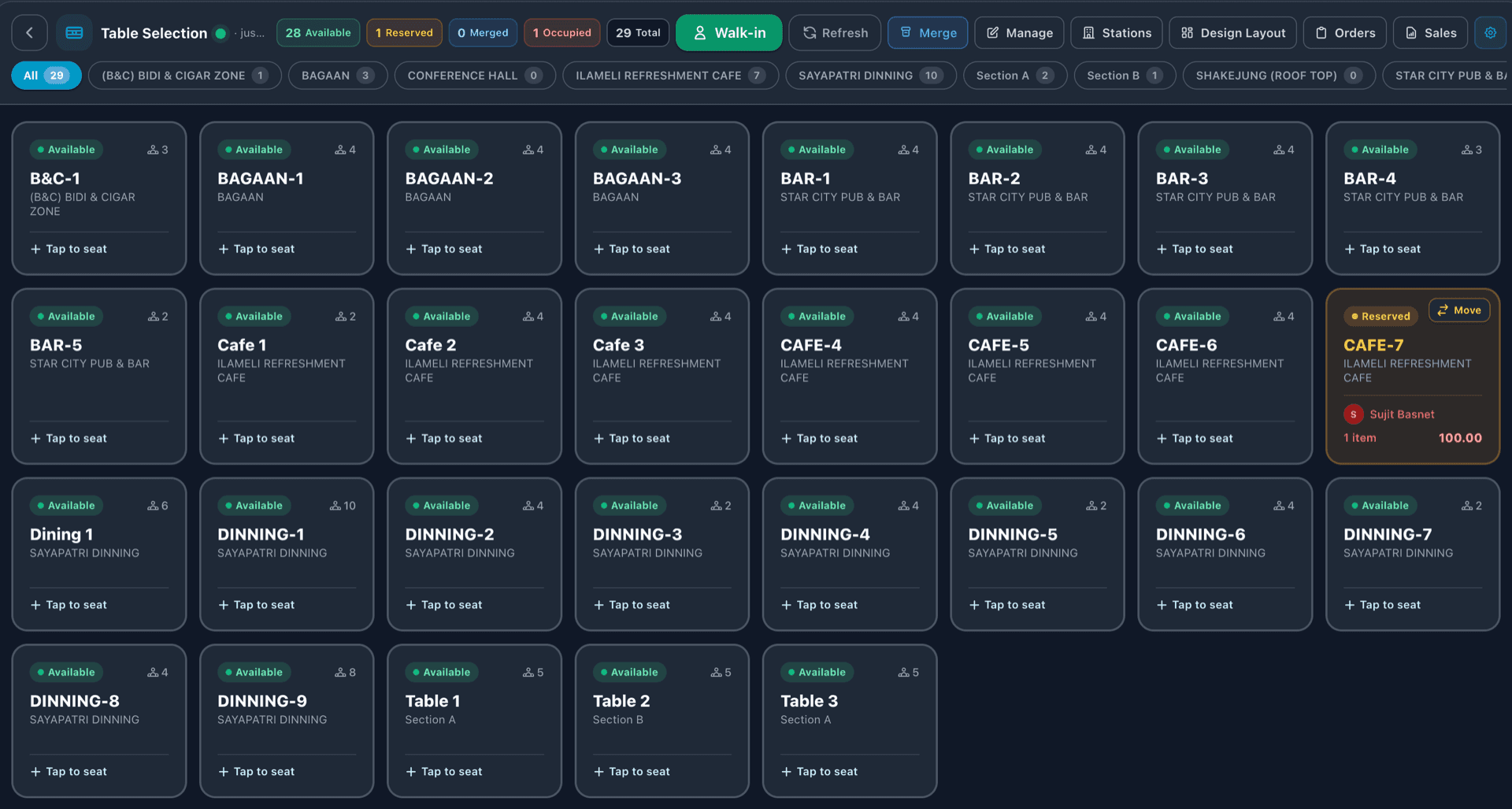
Task: Click the Available badge on BAR-1
Action: [x=816, y=150]
